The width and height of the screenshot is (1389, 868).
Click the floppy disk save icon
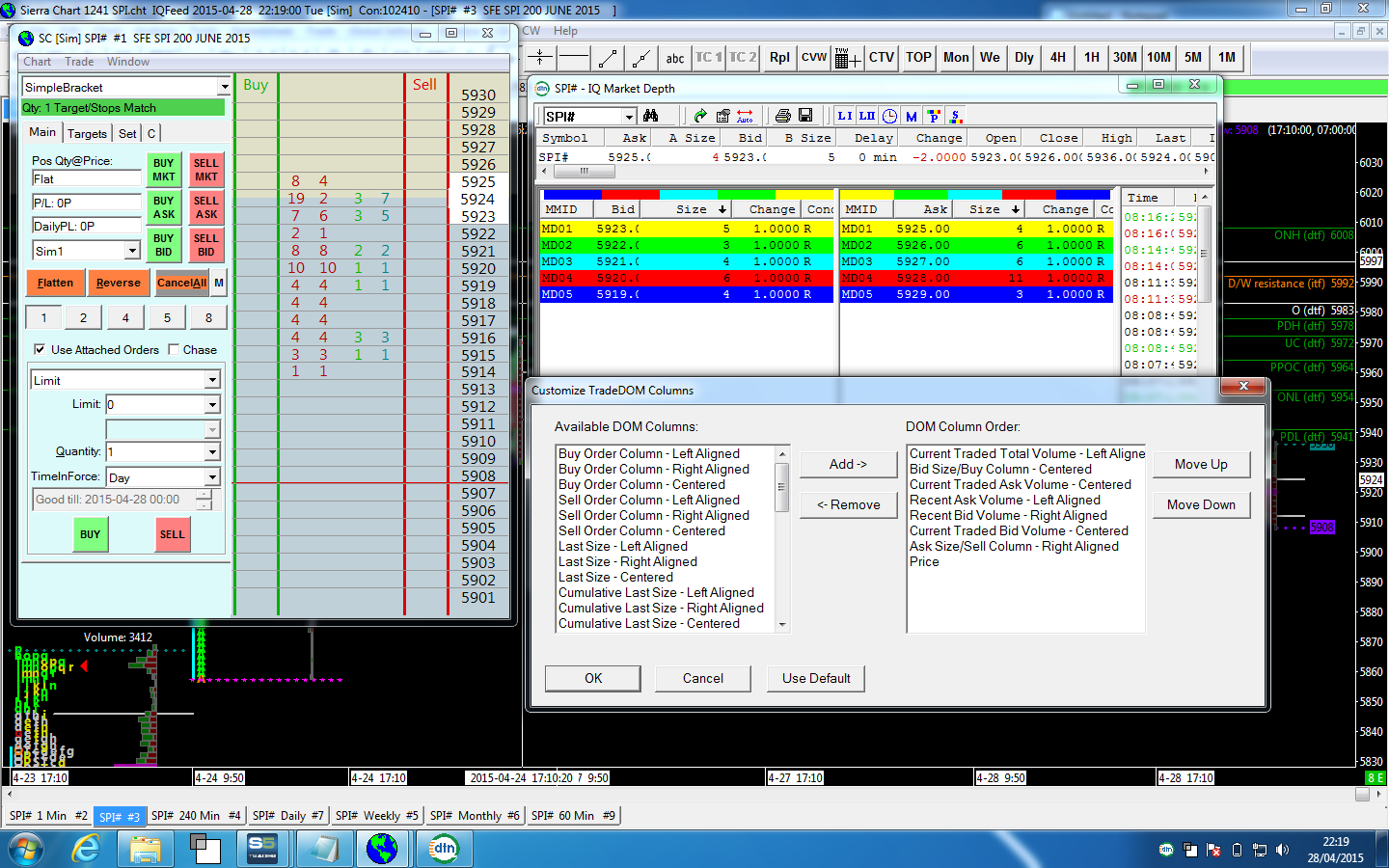click(x=805, y=116)
